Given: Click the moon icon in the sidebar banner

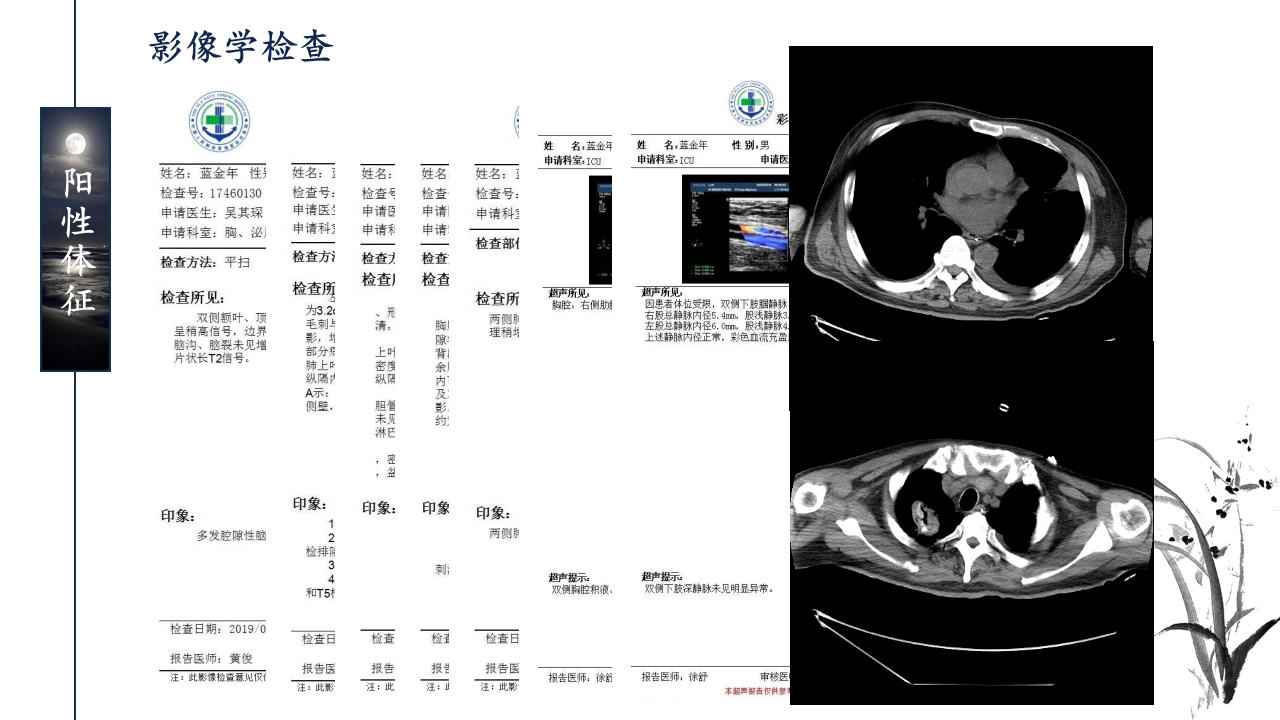Looking at the screenshot, I should coord(75,144).
